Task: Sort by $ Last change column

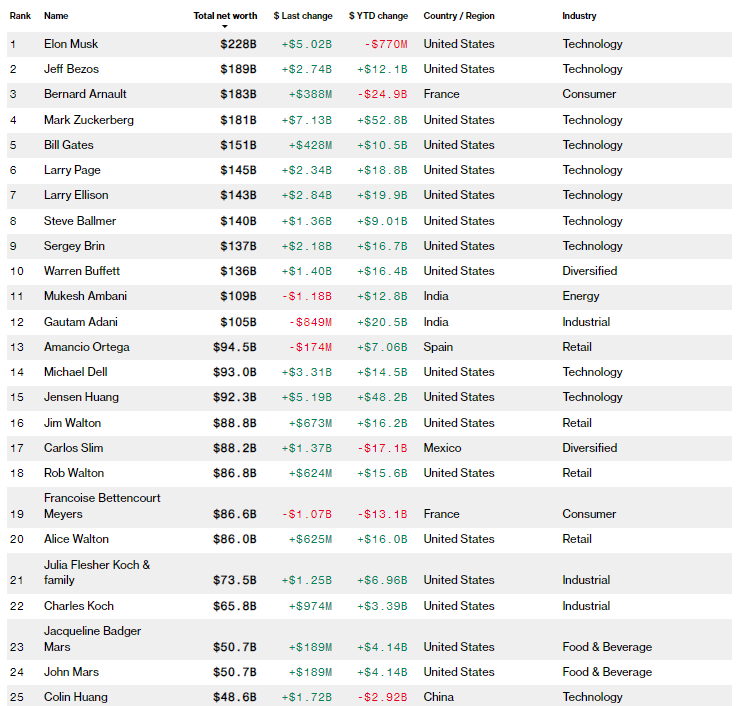Action: point(302,16)
